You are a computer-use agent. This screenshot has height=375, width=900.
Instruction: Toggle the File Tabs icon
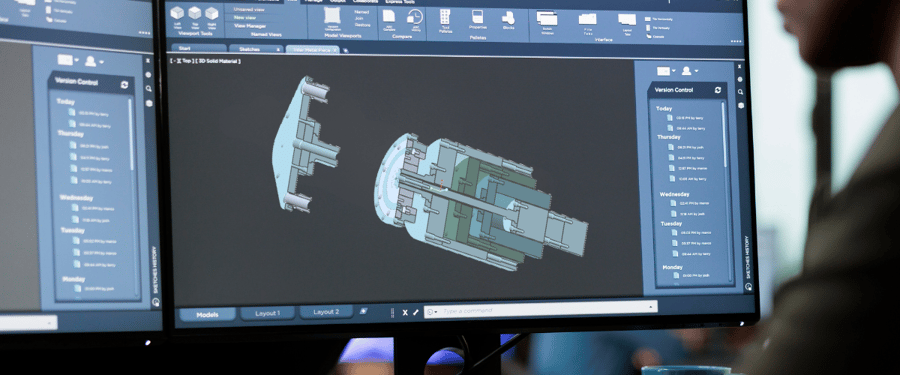point(587,19)
